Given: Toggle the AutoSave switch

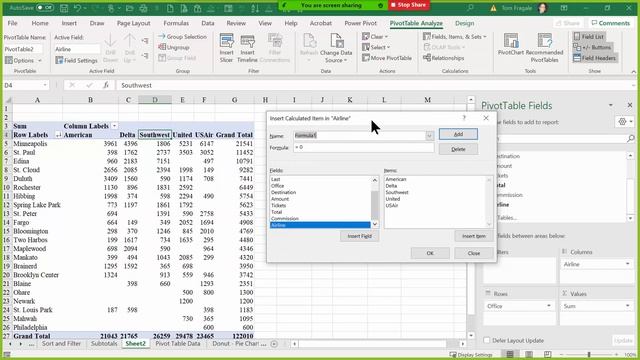Looking at the screenshot, I should 44,8.
